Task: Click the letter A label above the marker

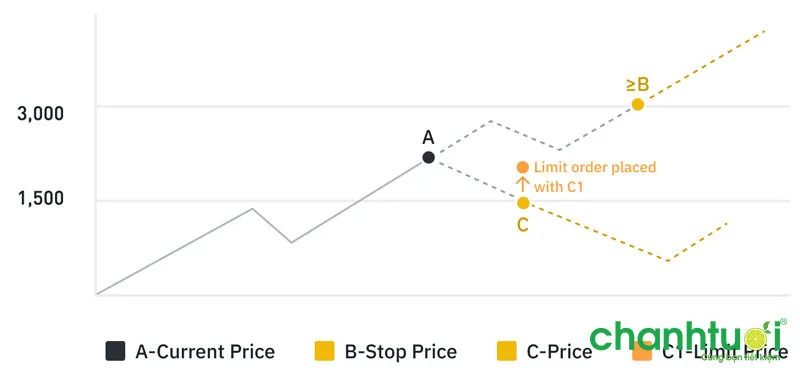Action: [429, 138]
